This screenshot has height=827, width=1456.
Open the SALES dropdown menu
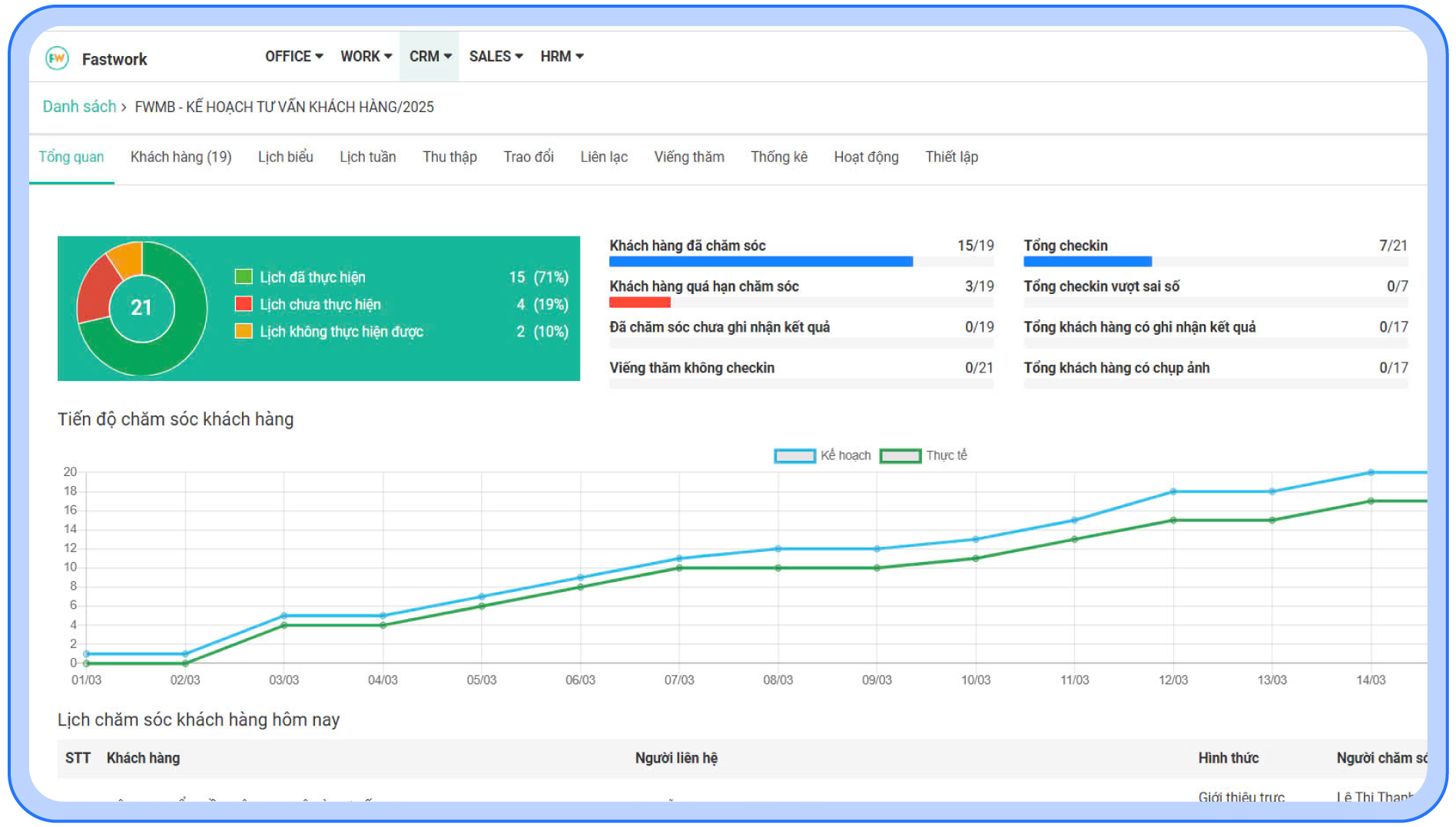point(496,57)
